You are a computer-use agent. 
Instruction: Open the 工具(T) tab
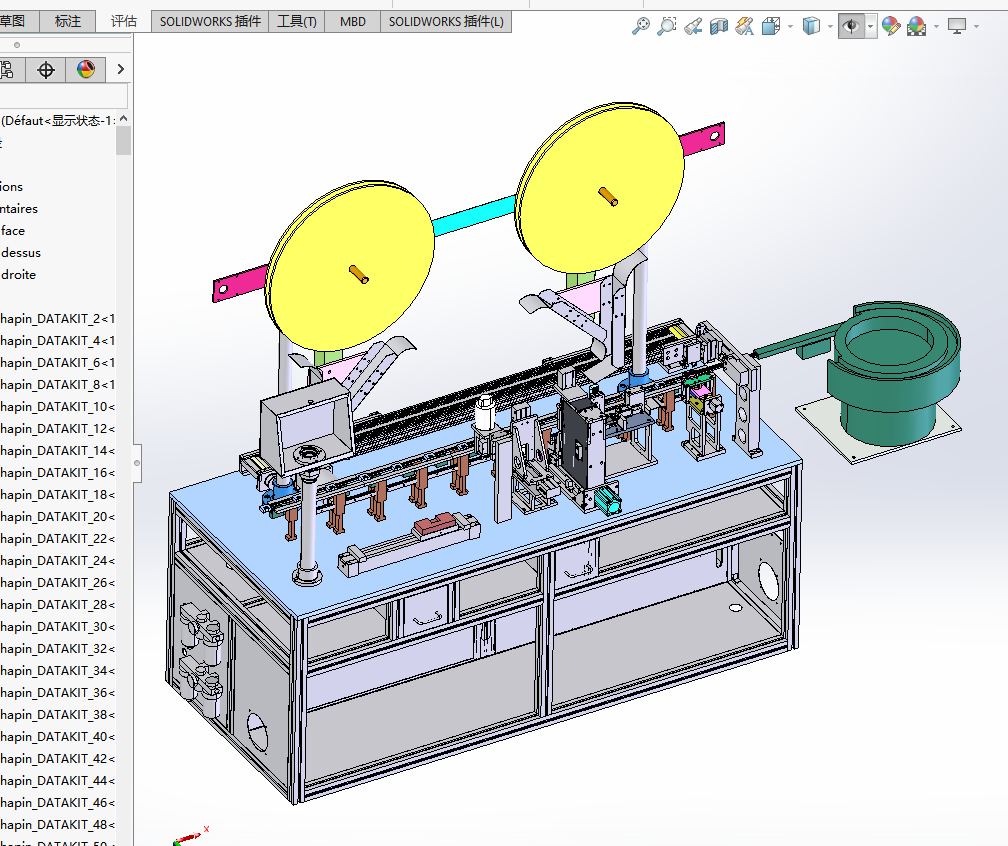click(297, 21)
